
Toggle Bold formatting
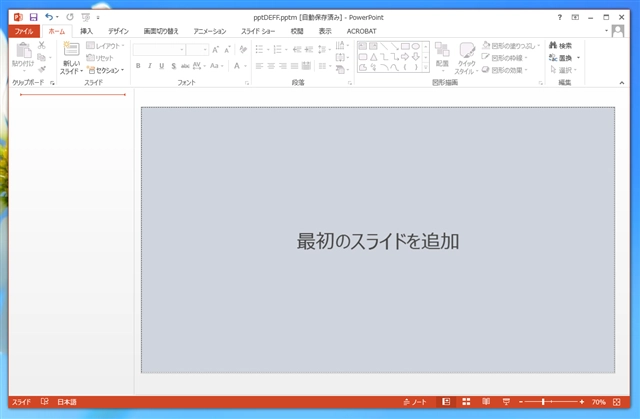(138, 66)
